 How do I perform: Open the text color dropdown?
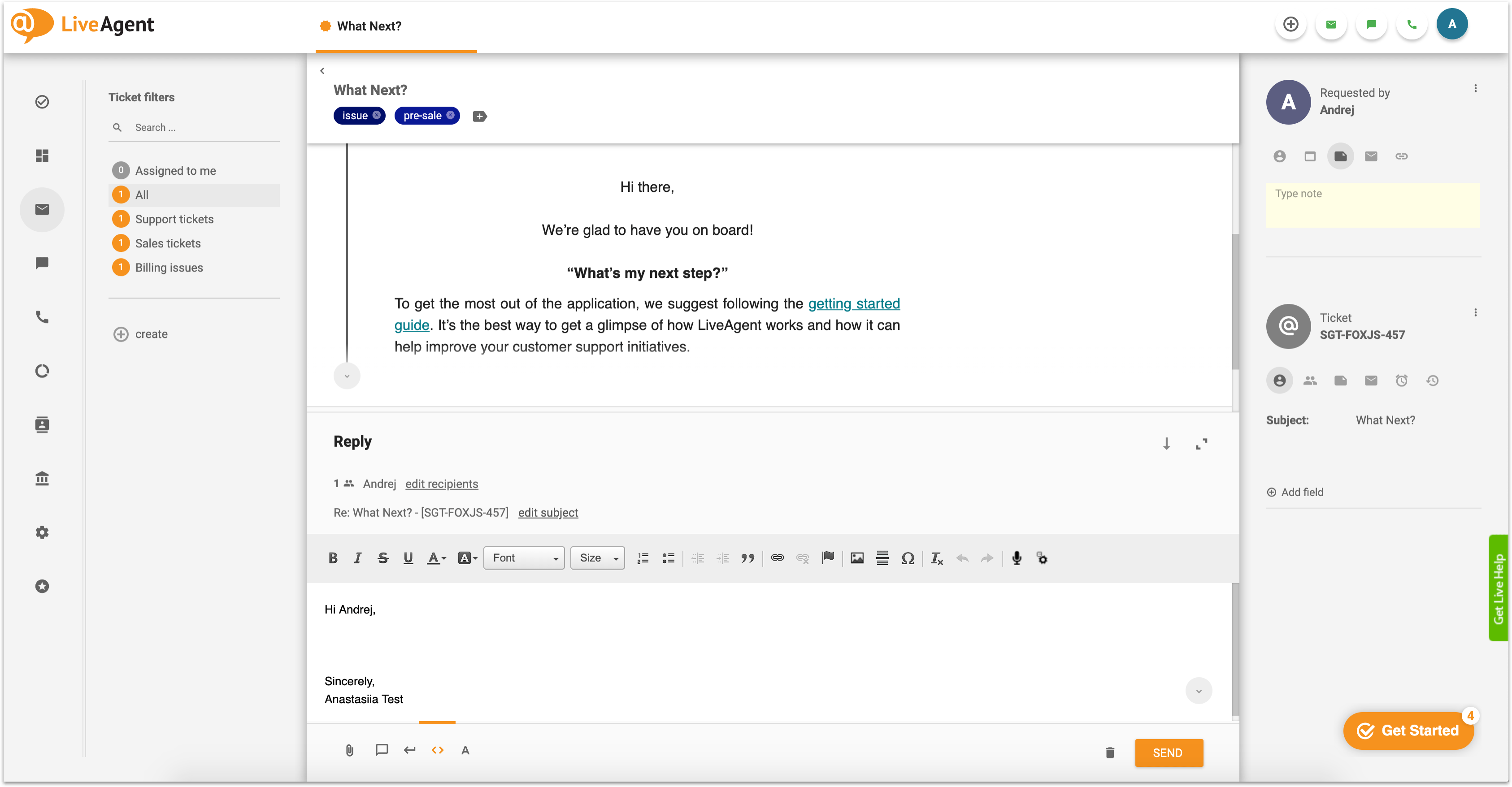pos(436,558)
